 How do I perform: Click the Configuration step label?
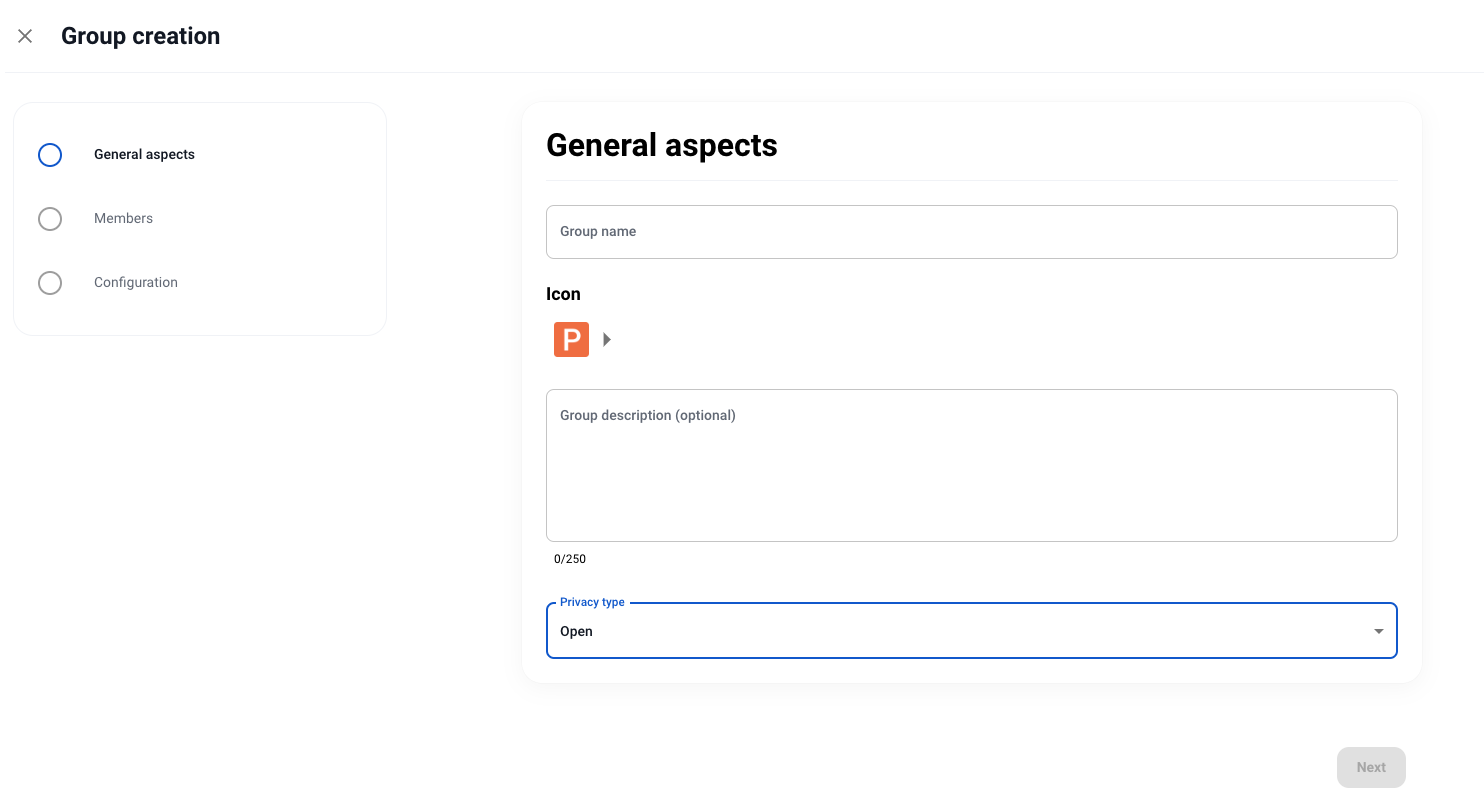click(135, 282)
